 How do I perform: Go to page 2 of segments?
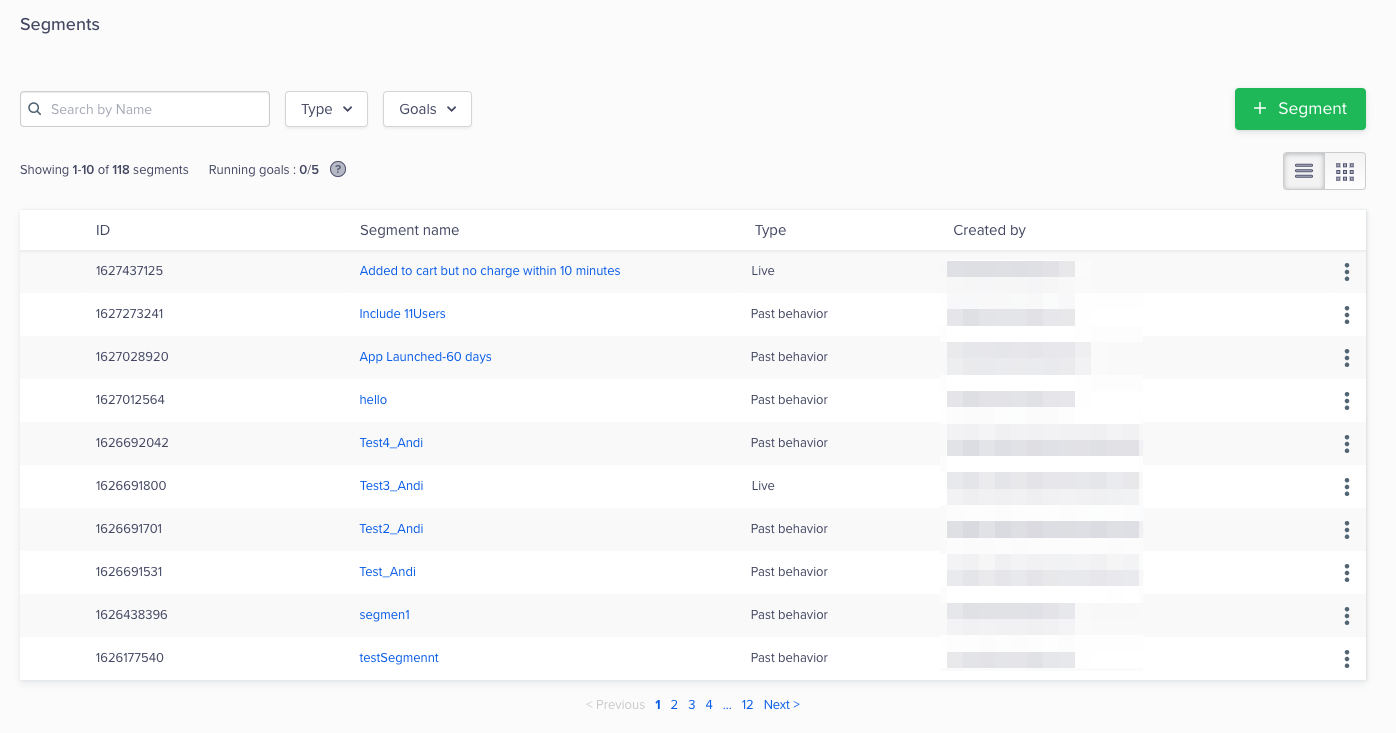coord(674,705)
